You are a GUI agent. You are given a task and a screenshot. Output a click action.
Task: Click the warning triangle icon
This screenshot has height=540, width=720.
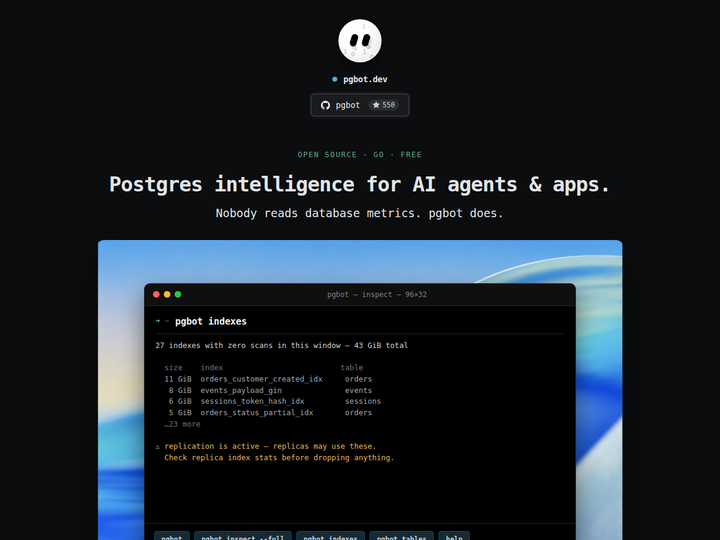click(158, 447)
